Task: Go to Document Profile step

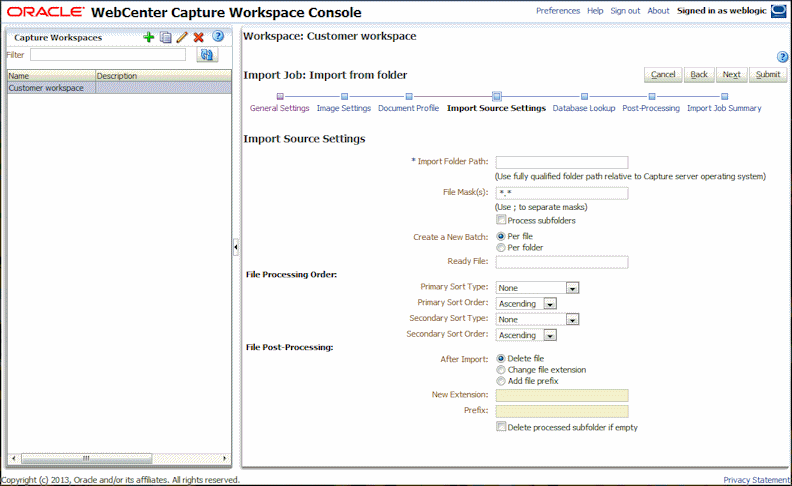Action: [x=409, y=108]
